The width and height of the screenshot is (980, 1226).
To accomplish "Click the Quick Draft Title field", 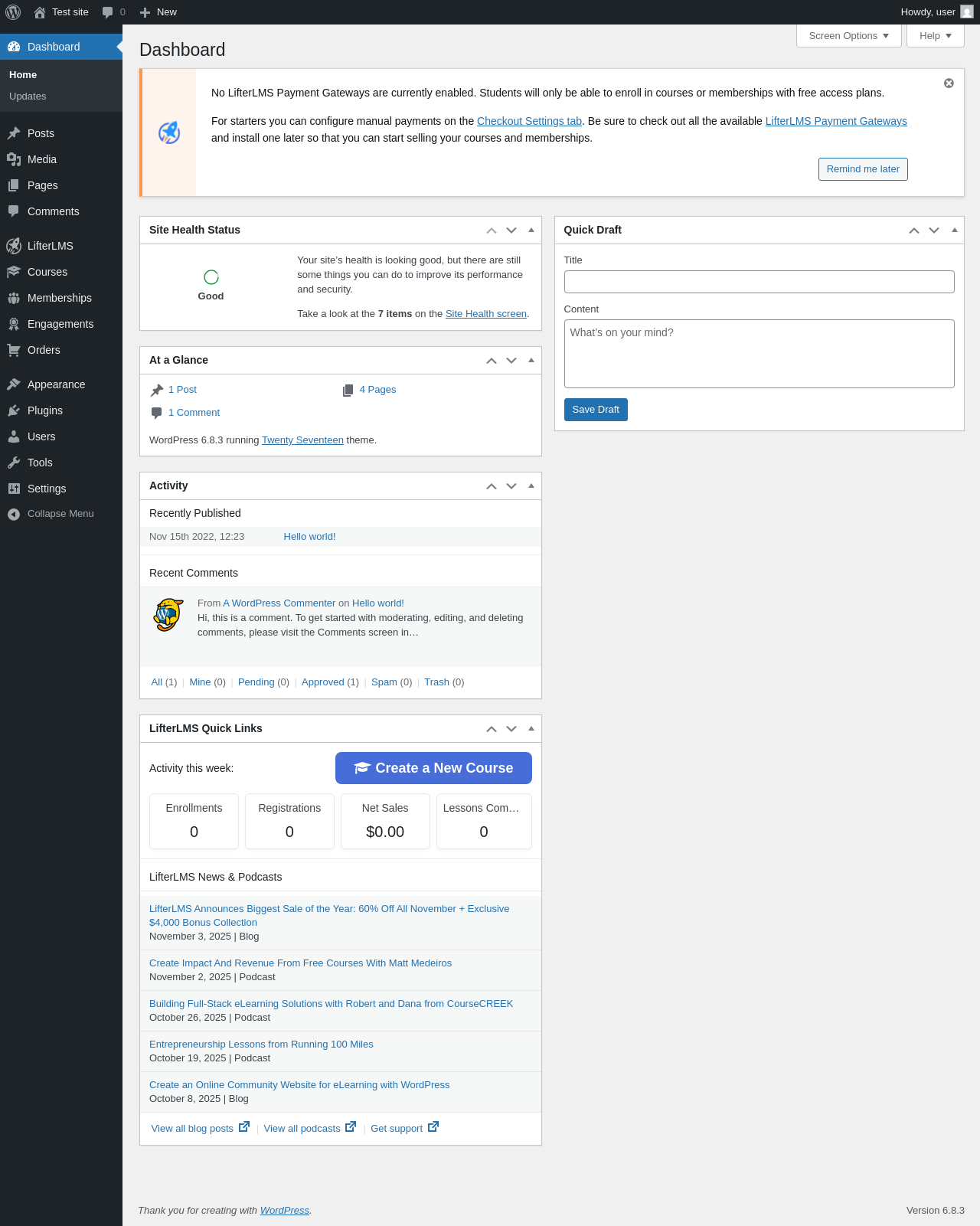I will pos(759,282).
